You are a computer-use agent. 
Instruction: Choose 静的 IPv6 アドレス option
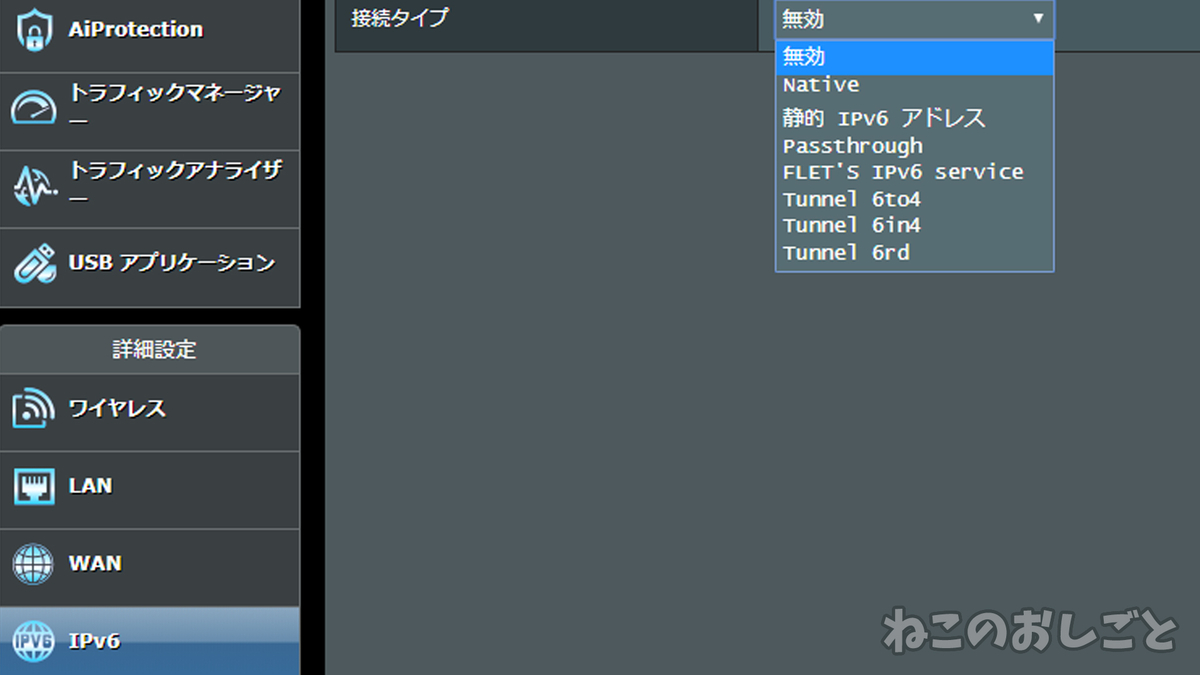click(914, 118)
